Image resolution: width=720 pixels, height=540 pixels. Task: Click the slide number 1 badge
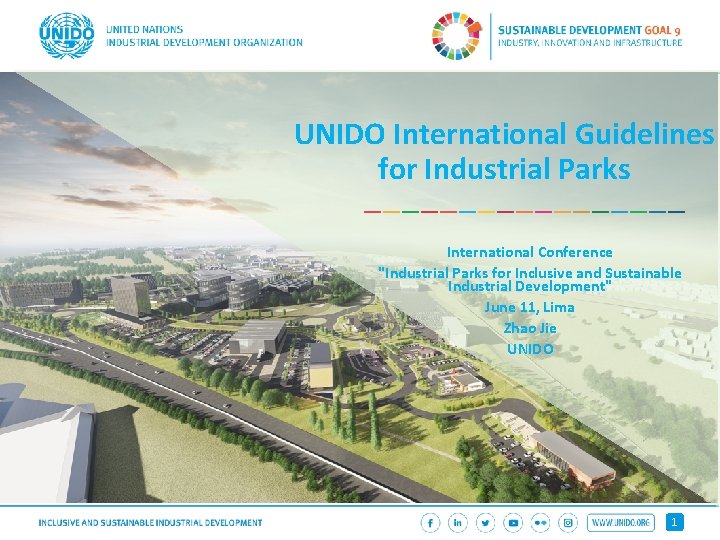(675, 523)
